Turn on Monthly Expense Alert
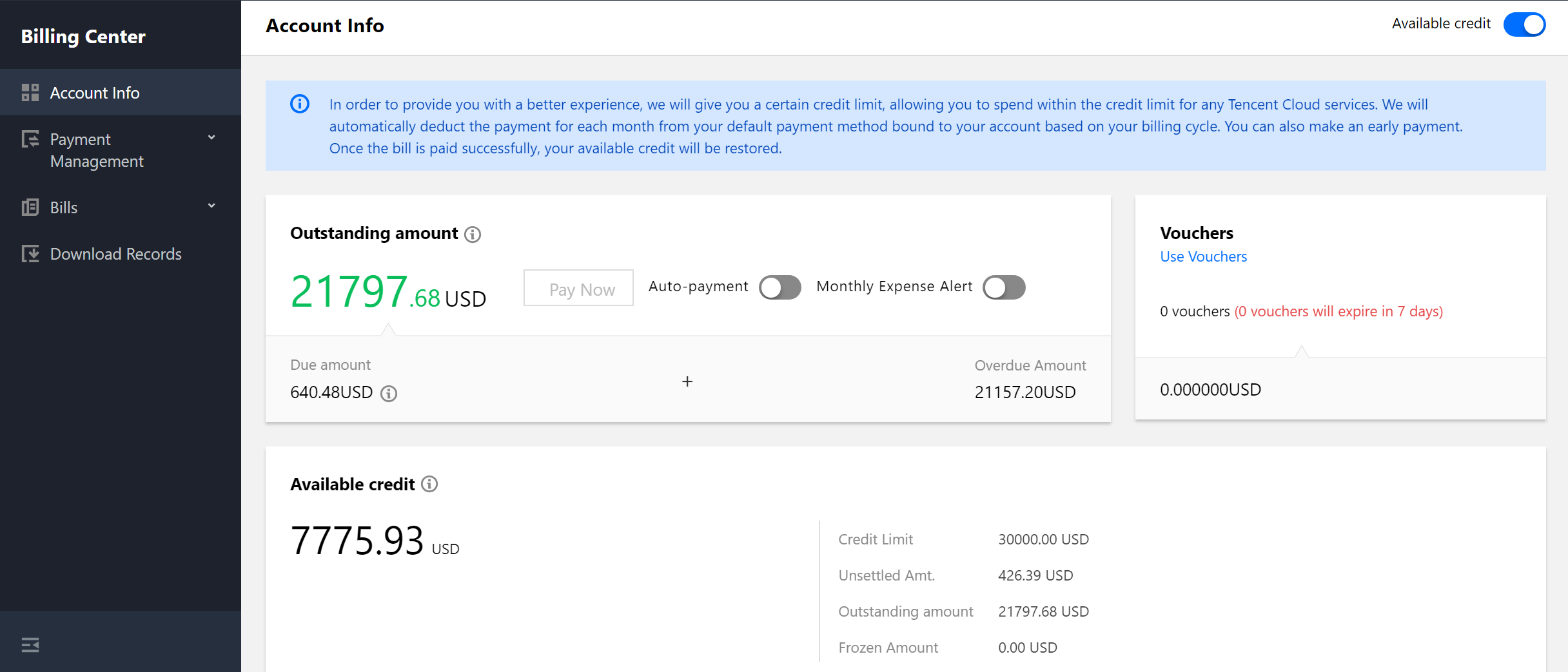The image size is (1568, 672). pos(1003,287)
